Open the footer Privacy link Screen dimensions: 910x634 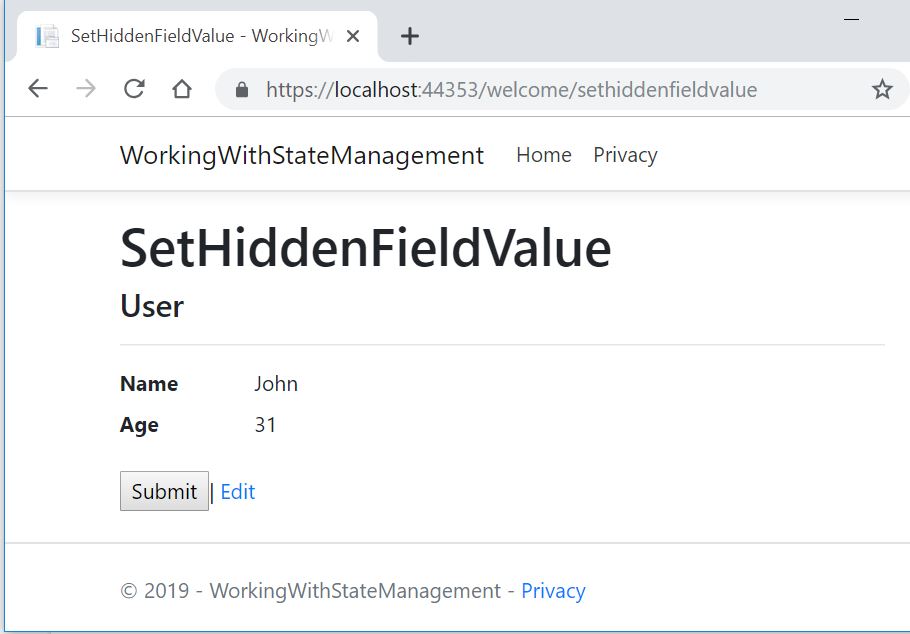(553, 591)
